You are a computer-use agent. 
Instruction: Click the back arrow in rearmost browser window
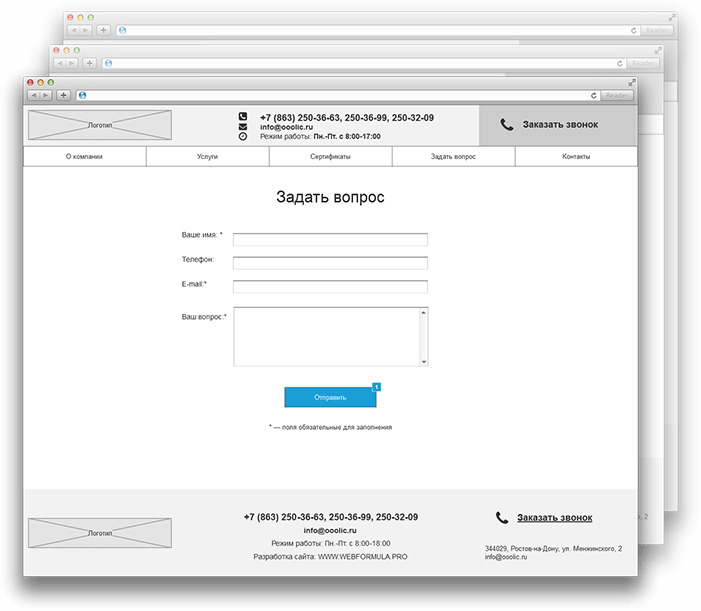(x=74, y=30)
